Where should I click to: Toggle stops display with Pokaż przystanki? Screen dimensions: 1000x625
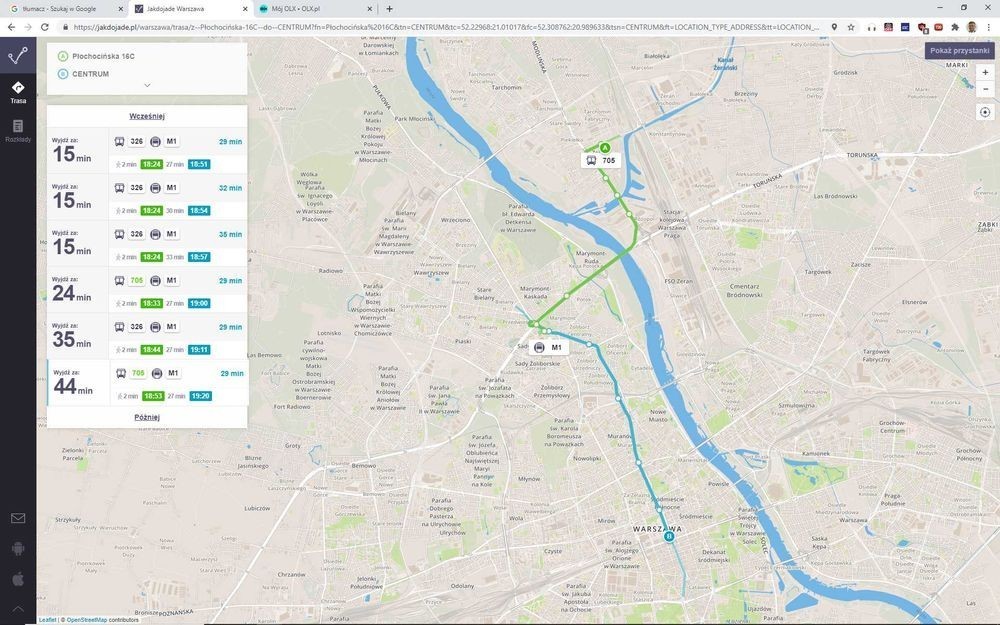(x=959, y=50)
